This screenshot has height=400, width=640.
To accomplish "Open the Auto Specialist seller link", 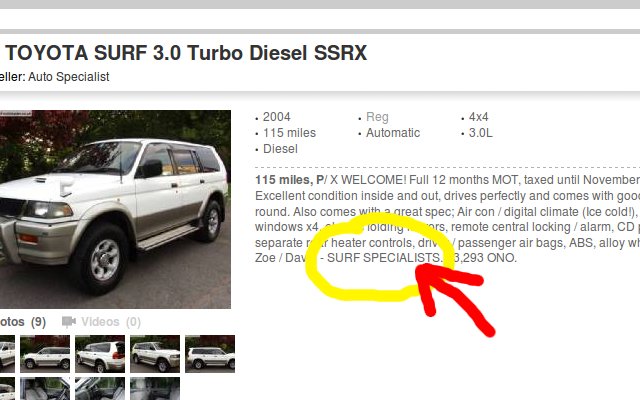I will 69,77.
